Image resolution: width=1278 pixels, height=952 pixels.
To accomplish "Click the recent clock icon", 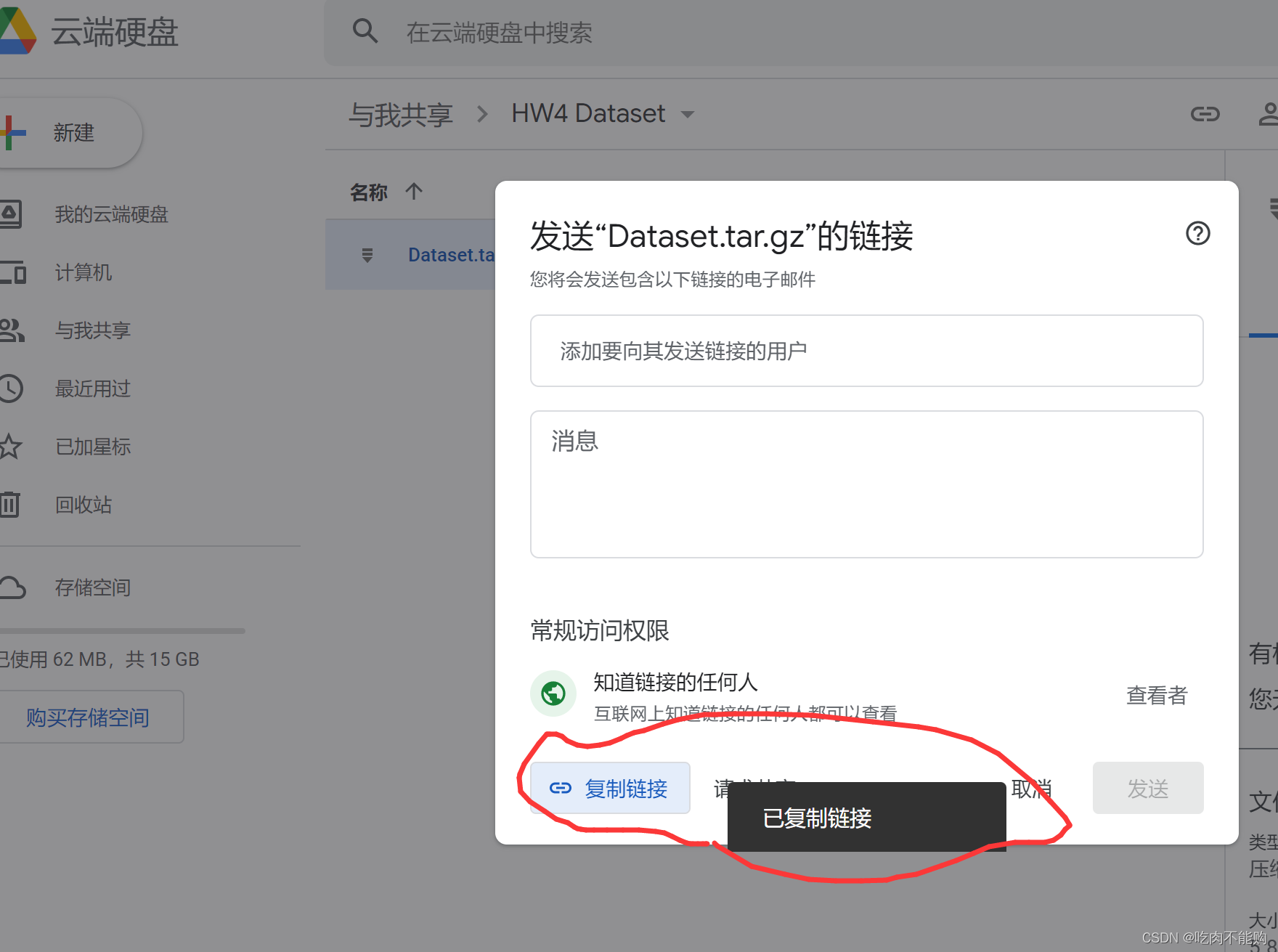I will point(11,388).
